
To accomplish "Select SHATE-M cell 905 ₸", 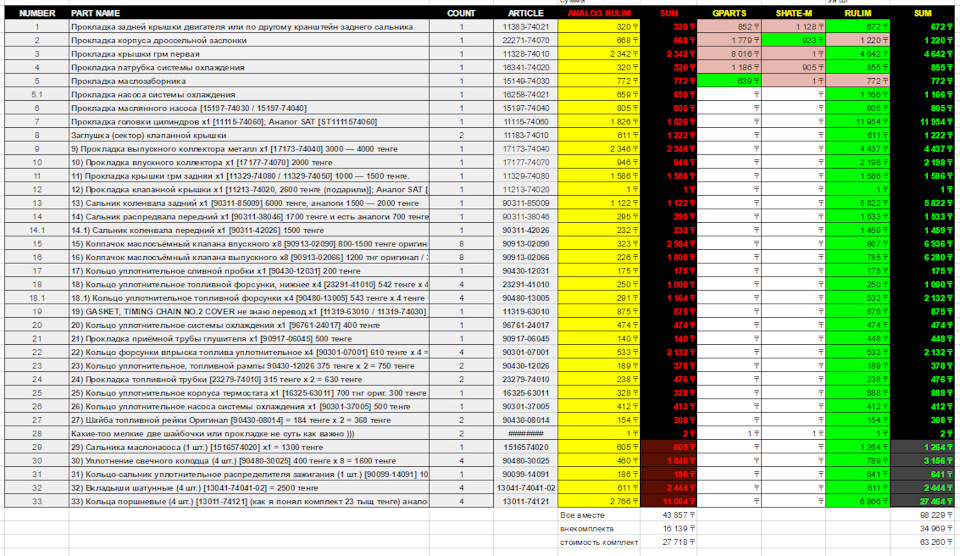I will pos(793,67).
